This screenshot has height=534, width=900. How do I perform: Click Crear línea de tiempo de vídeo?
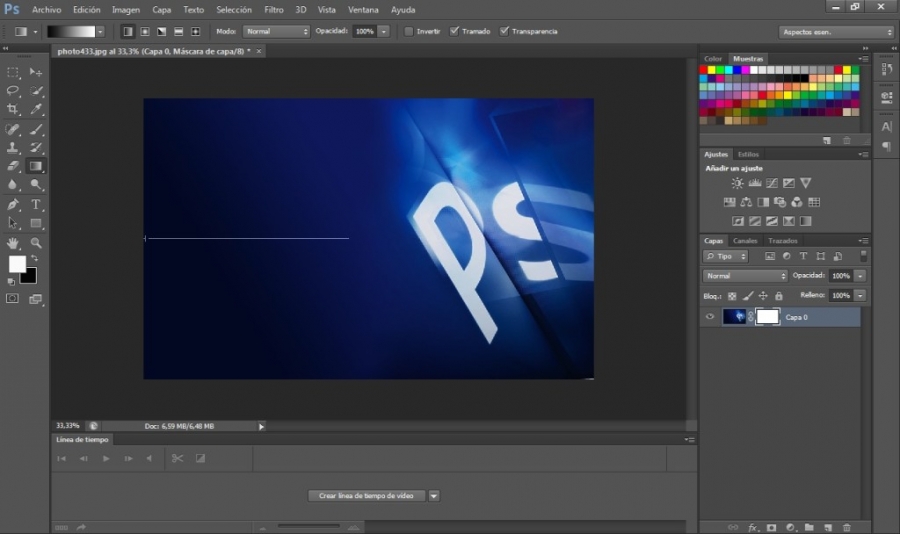366,496
